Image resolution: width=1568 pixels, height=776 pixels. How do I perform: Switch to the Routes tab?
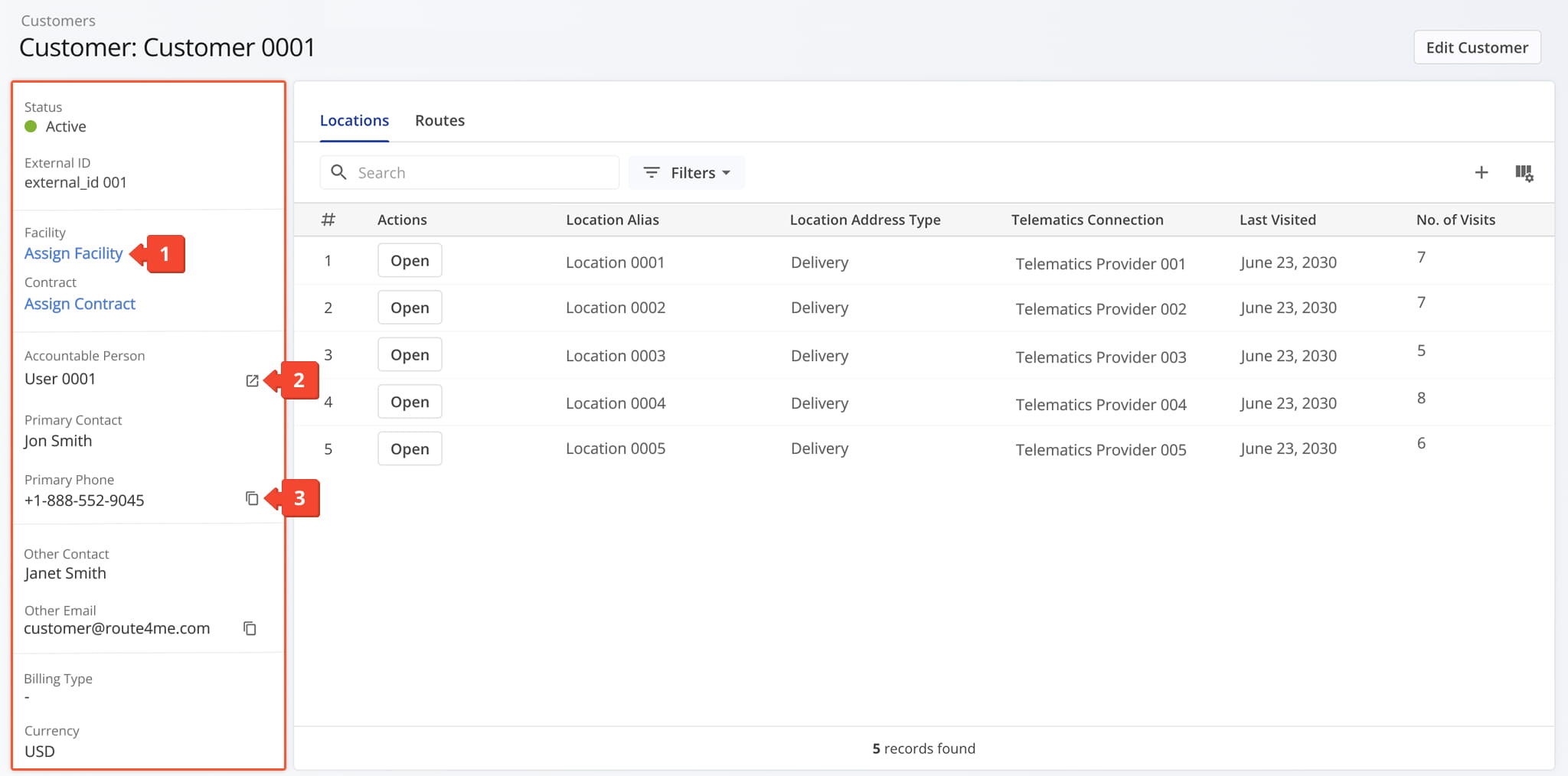[439, 121]
